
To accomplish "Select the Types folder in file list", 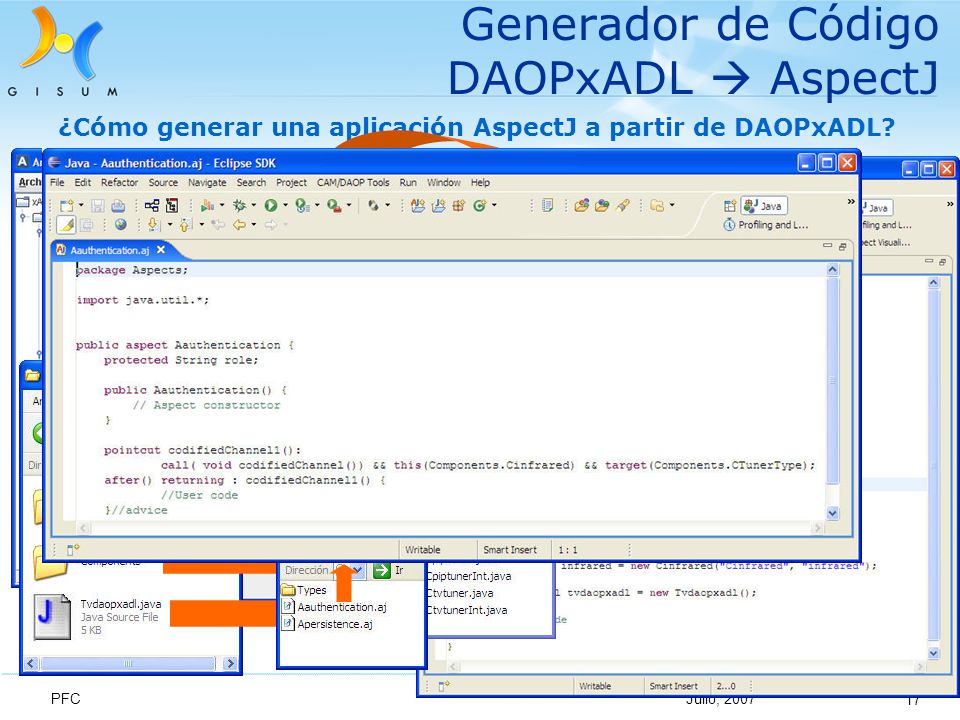I will point(304,590).
